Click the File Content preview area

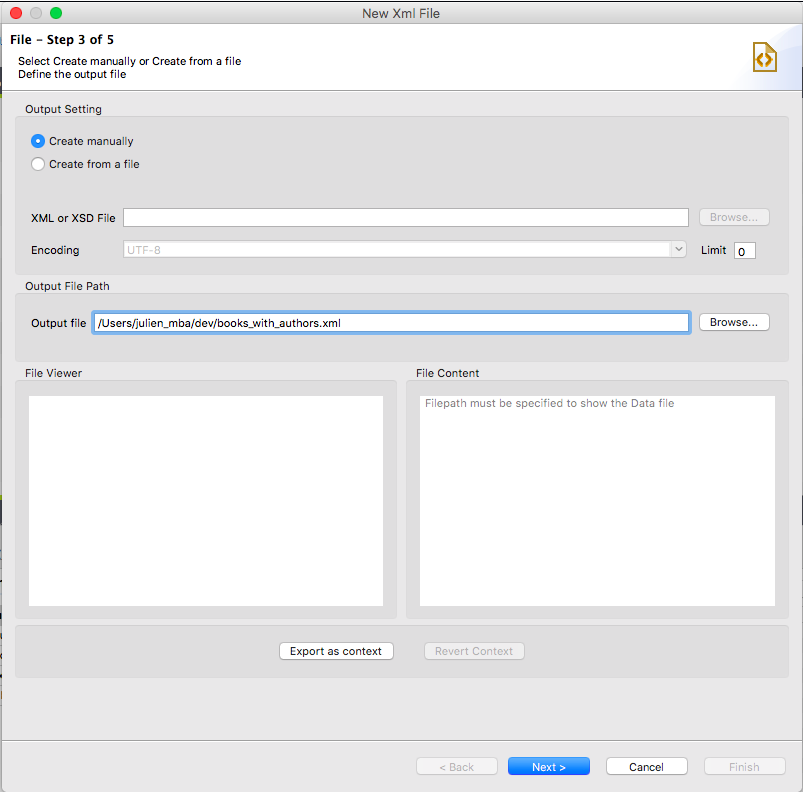tap(596, 500)
